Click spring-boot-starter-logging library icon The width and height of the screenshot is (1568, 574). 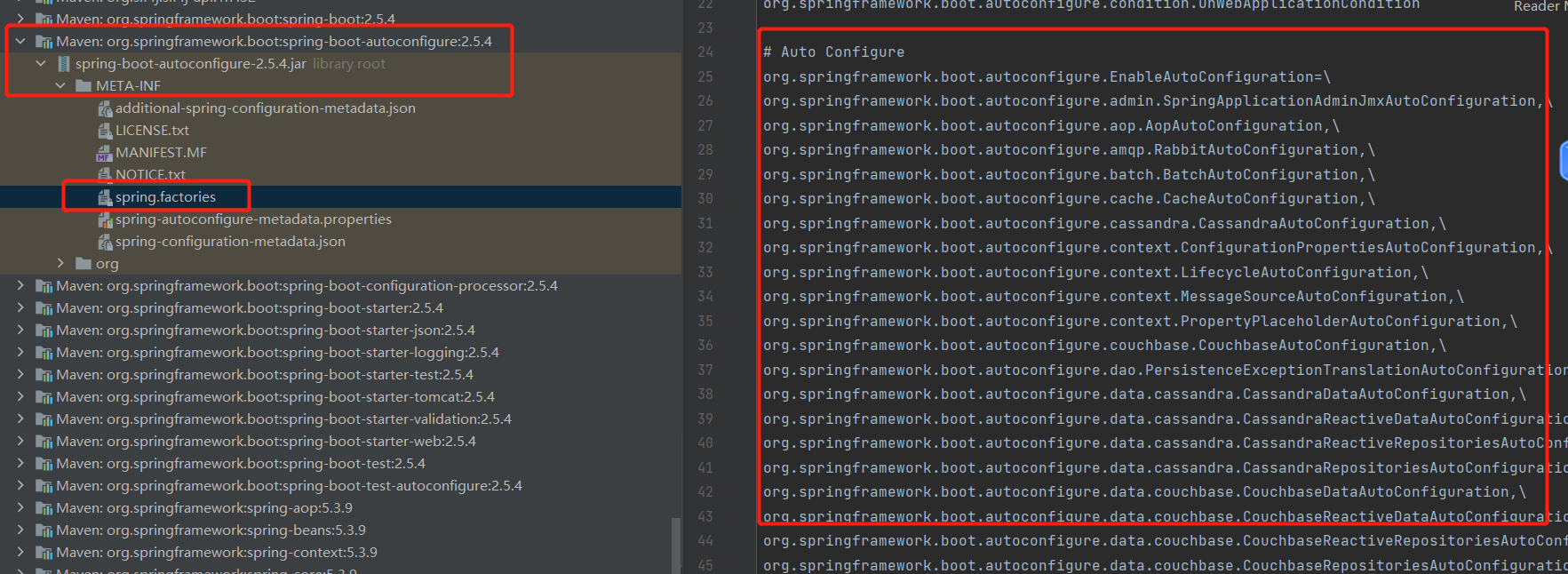pos(44,352)
